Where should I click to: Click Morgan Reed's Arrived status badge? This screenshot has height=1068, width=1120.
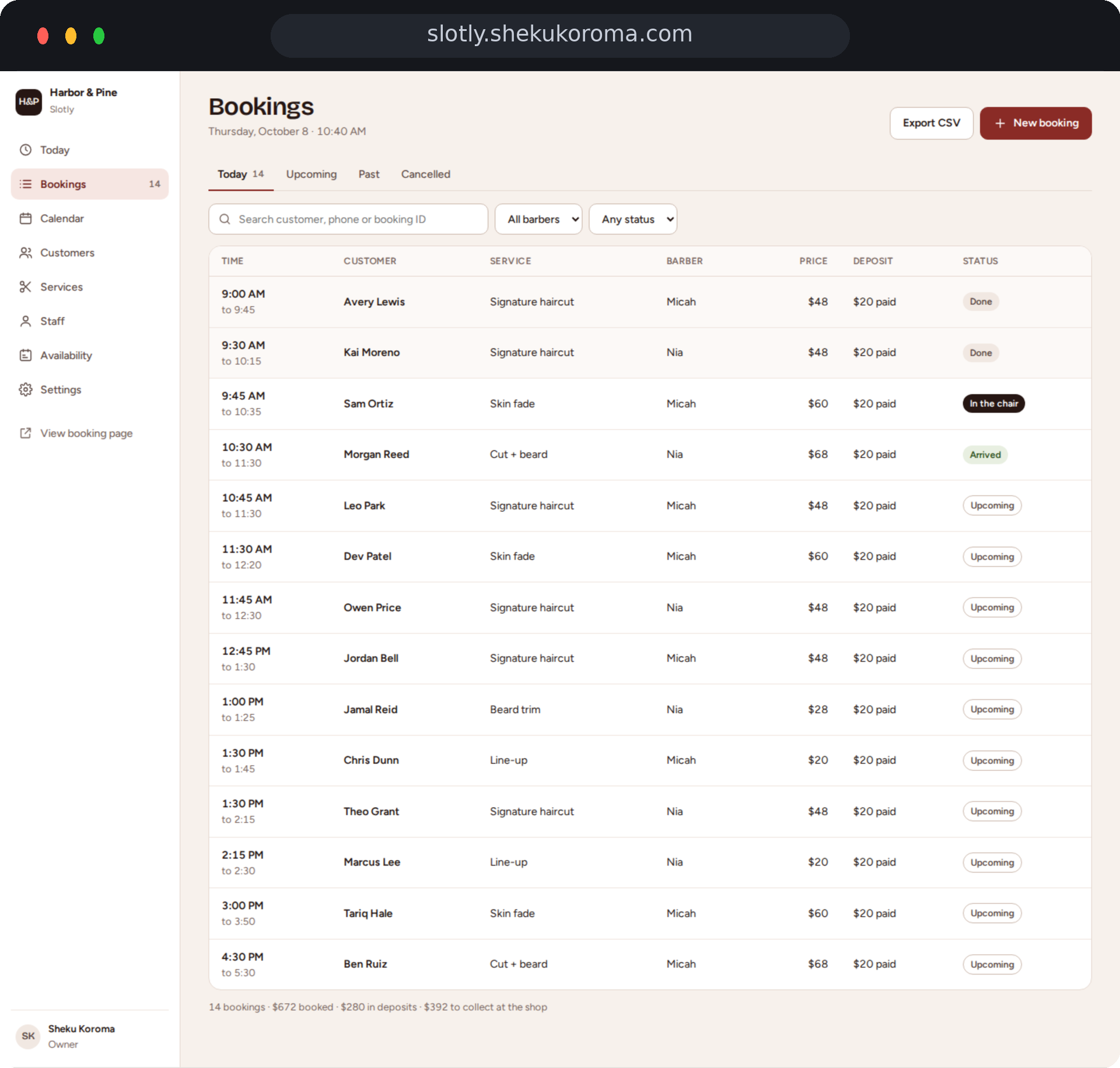985,455
